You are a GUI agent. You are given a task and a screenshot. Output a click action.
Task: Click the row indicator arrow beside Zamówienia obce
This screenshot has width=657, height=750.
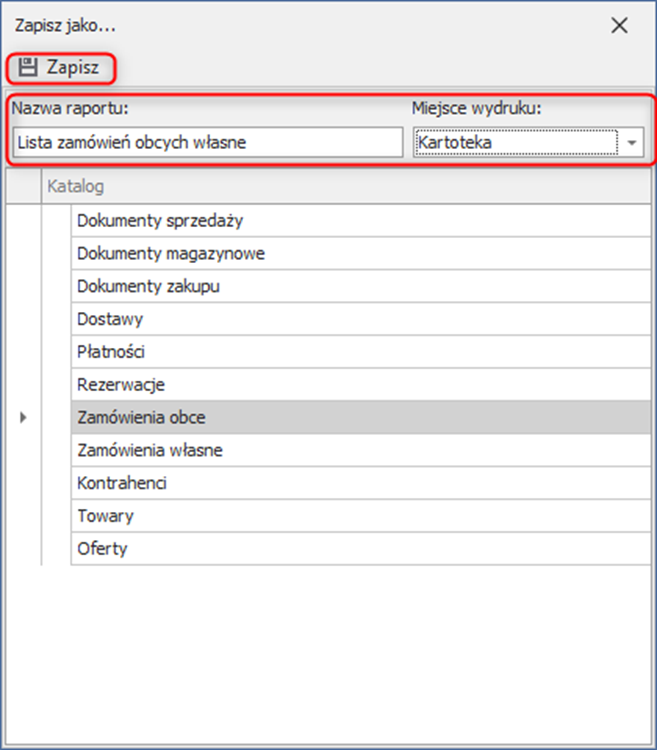[x=23, y=418]
